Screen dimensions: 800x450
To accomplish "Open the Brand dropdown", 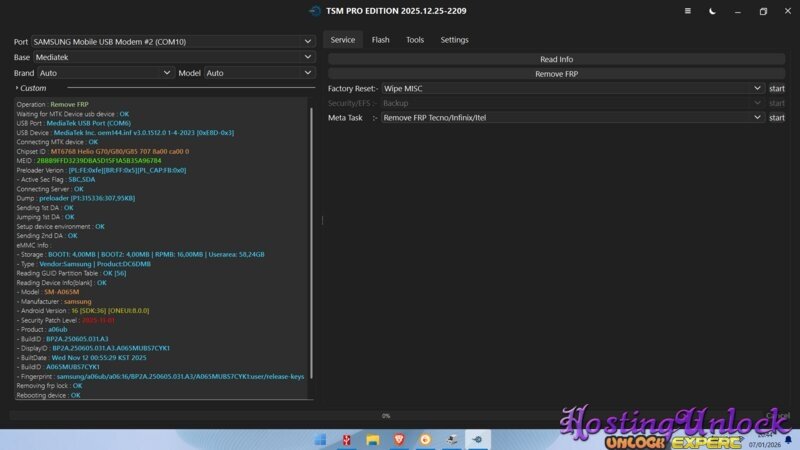I will (105, 73).
